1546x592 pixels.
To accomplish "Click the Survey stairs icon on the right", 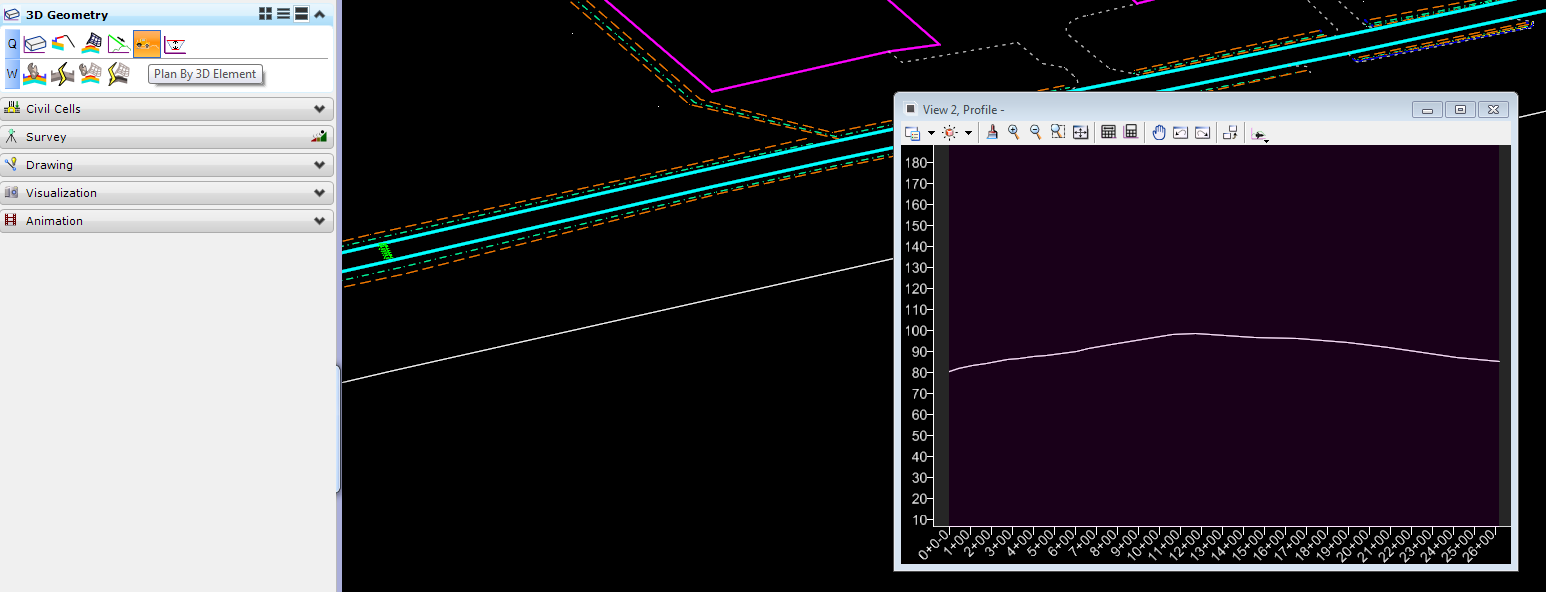I will (x=319, y=137).
